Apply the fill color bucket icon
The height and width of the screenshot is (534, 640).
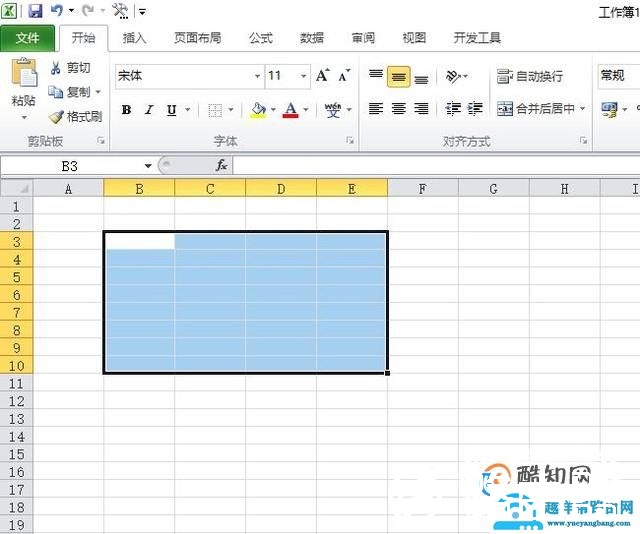click(258, 109)
